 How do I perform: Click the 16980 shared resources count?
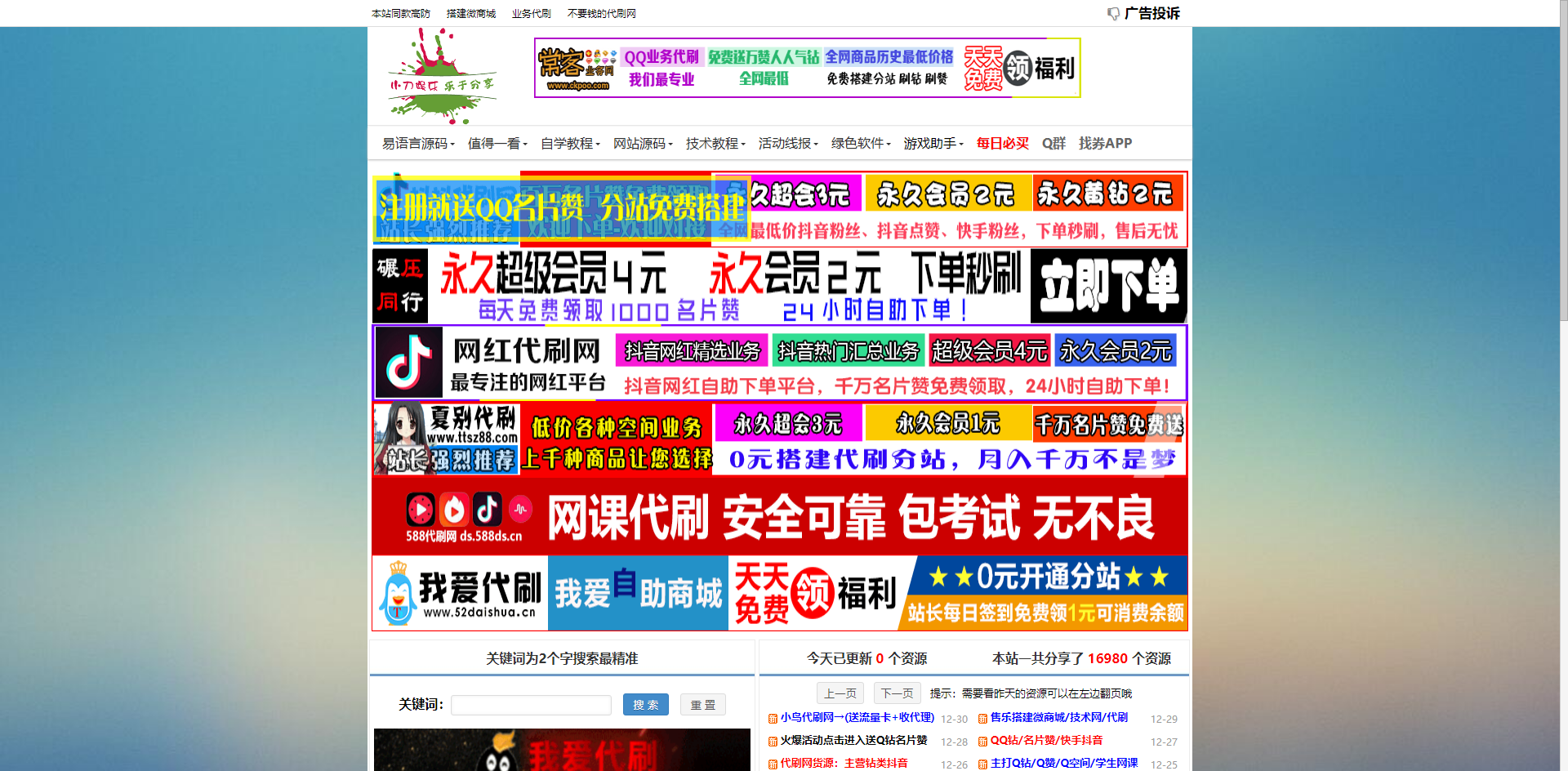coord(1107,658)
